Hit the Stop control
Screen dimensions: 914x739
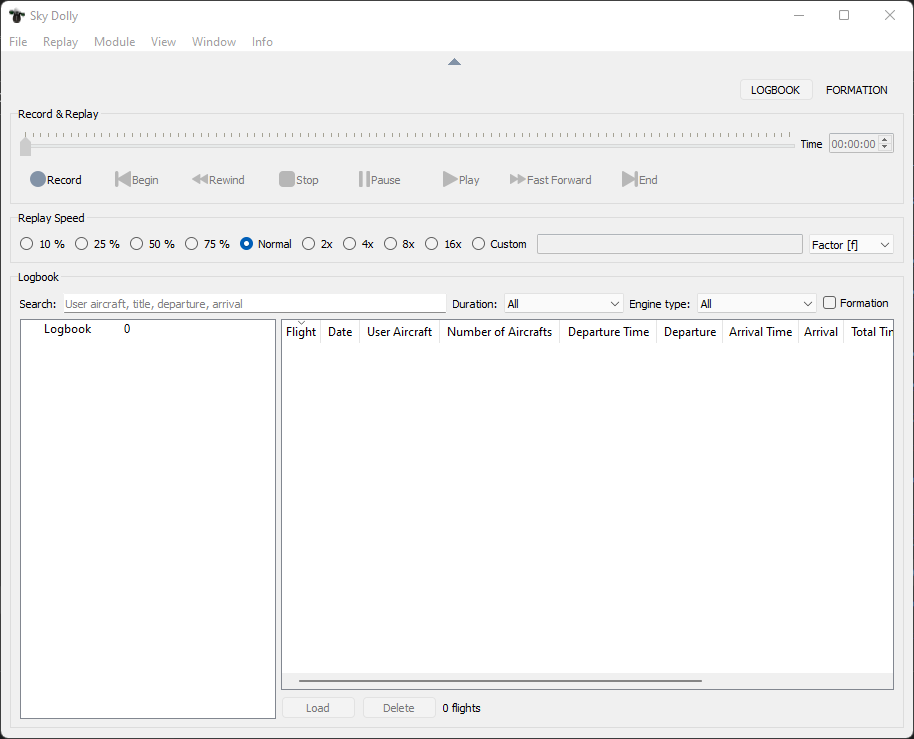(298, 180)
